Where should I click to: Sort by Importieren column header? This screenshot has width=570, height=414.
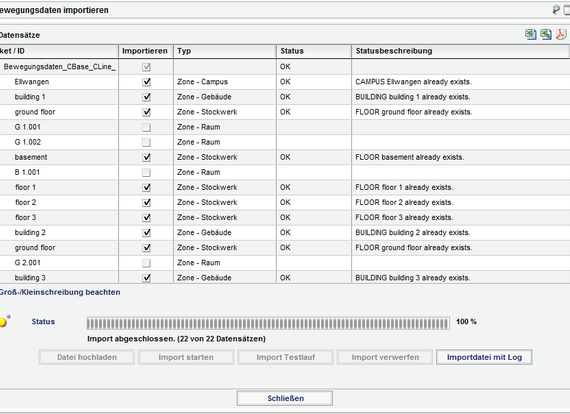tap(146, 51)
